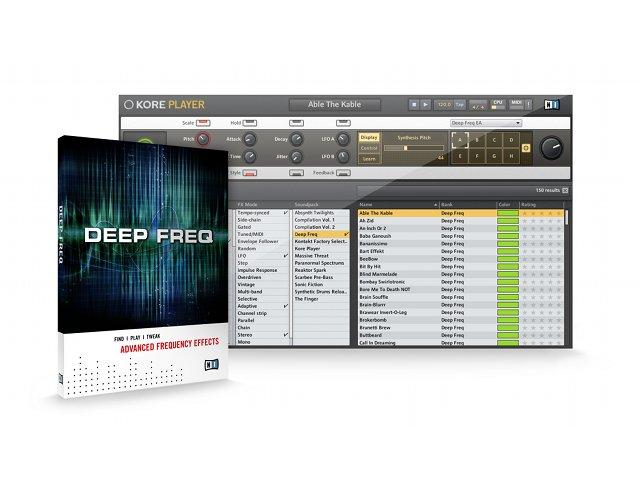Viewport: 640px width, 480px height.
Task: Click the Decay knob
Action: (x=297, y=139)
